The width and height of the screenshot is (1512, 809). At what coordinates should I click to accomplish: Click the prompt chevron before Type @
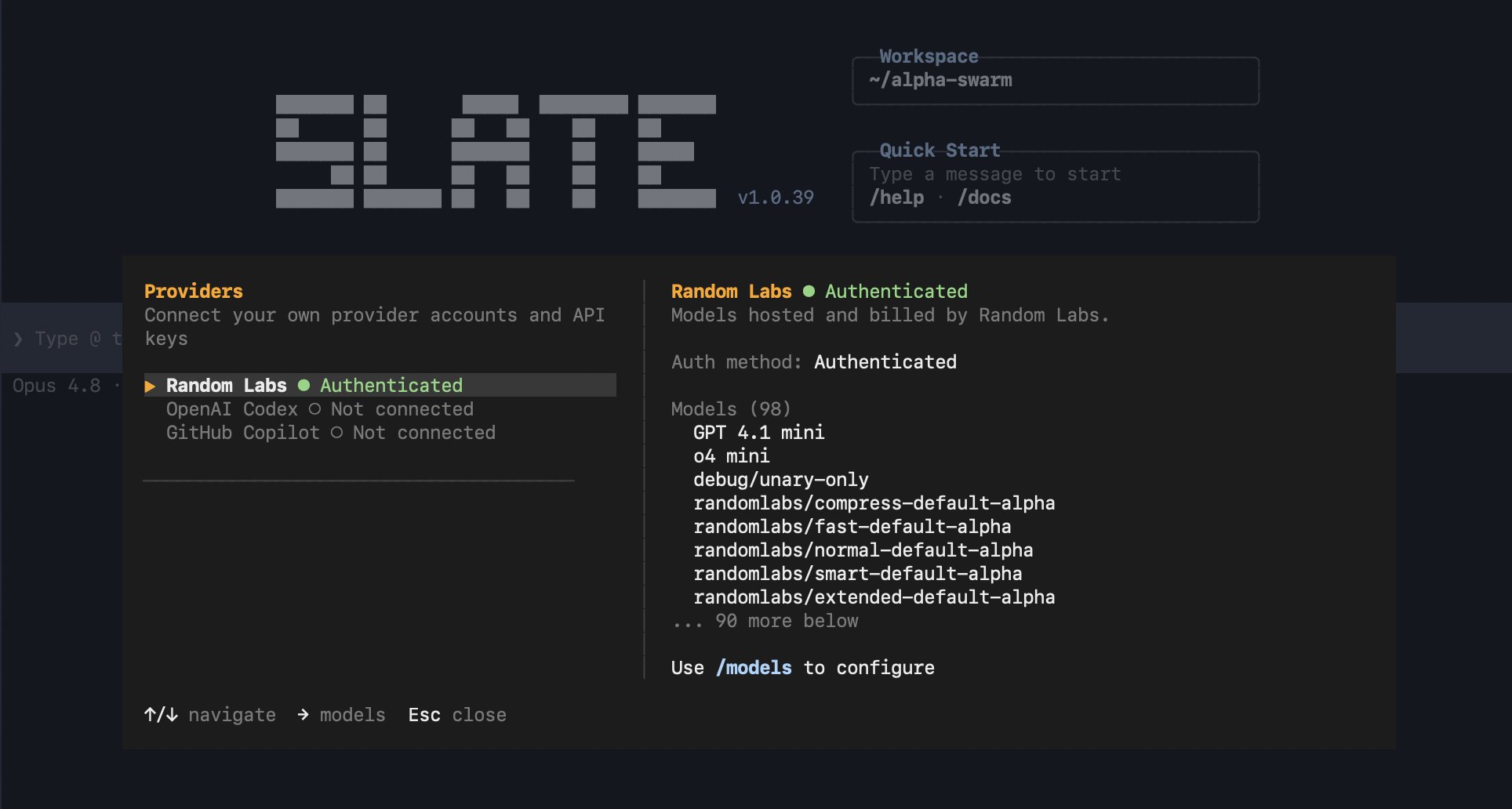pyautogui.click(x=18, y=339)
